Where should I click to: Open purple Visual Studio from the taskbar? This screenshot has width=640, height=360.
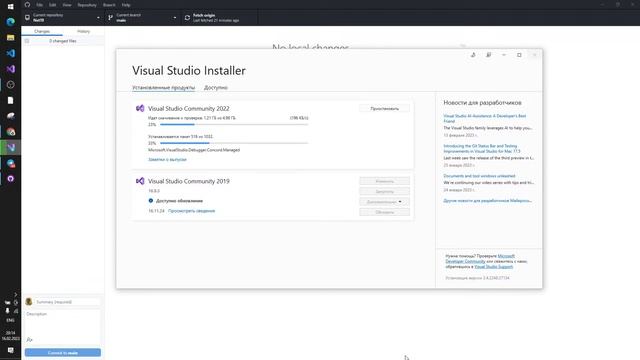[11, 69]
